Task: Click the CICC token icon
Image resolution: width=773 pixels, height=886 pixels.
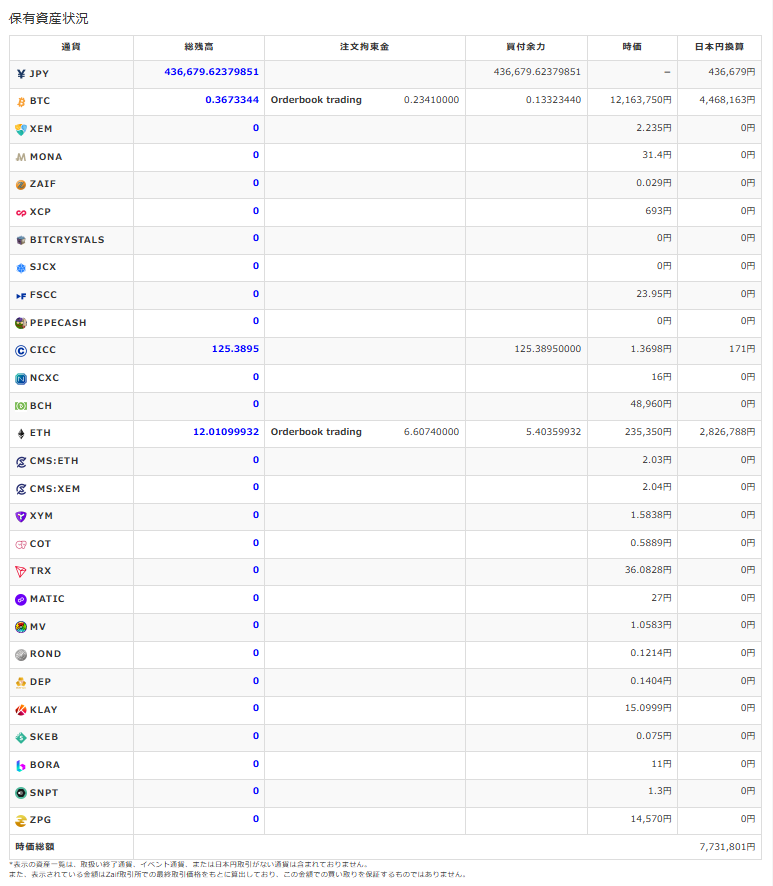Action: 21,351
